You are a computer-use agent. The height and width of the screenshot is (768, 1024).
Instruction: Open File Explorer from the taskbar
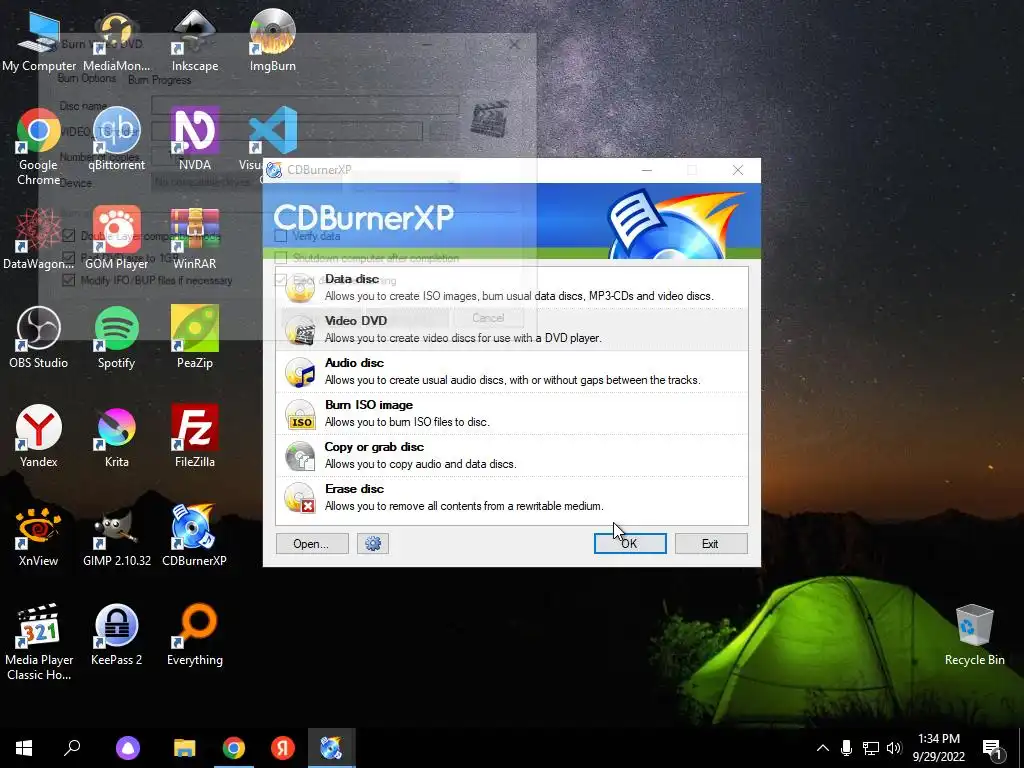tap(185, 748)
